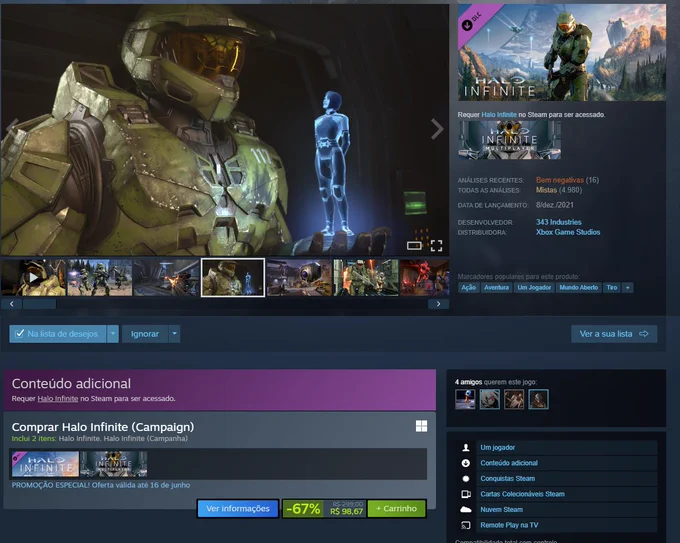Select thumbnail showing the cannon turret
This screenshot has height=543, width=680.
tap(299, 278)
